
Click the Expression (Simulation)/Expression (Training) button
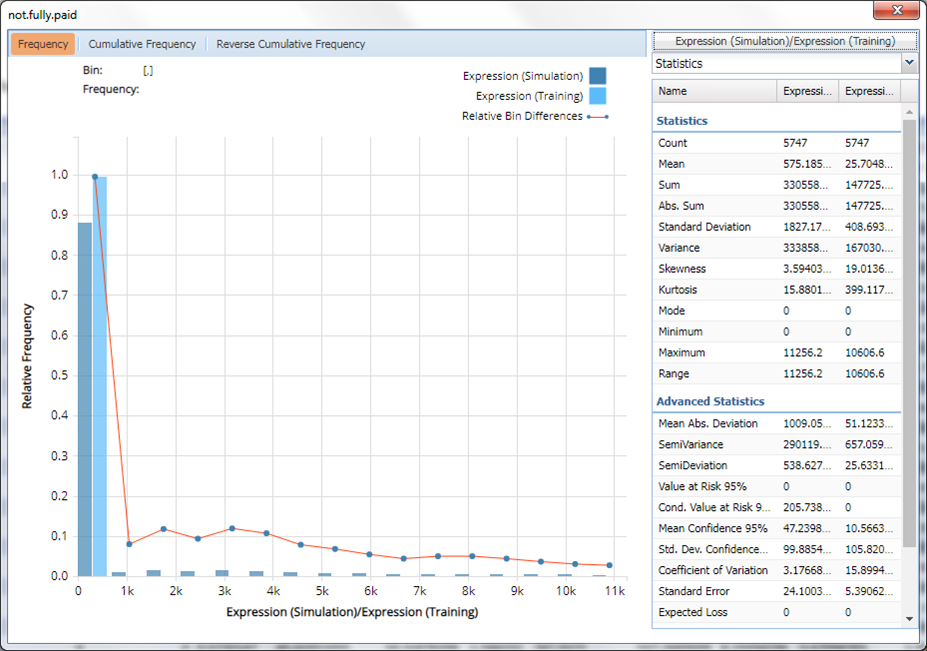pyautogui.click(x=785, y=41)
